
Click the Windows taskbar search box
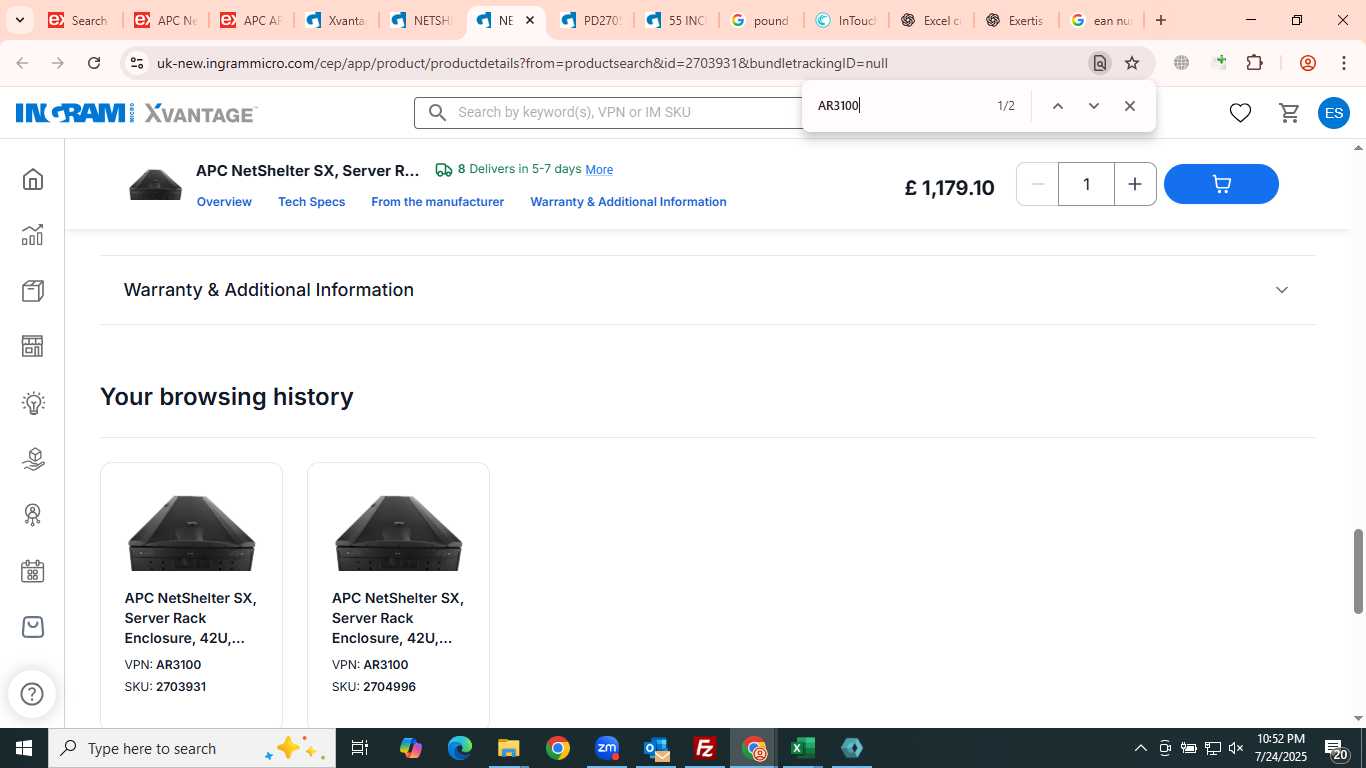[x=190, y=748]
